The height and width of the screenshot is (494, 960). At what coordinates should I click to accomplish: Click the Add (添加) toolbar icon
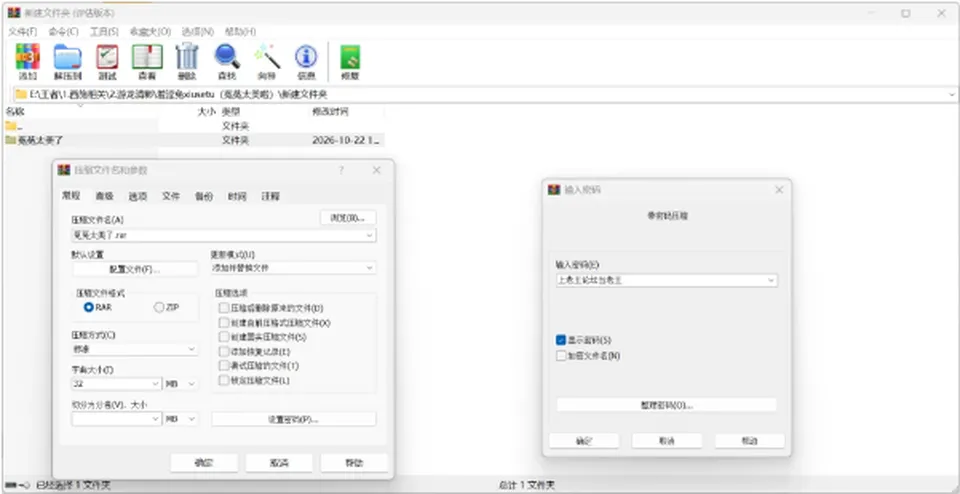click(28, 57)
